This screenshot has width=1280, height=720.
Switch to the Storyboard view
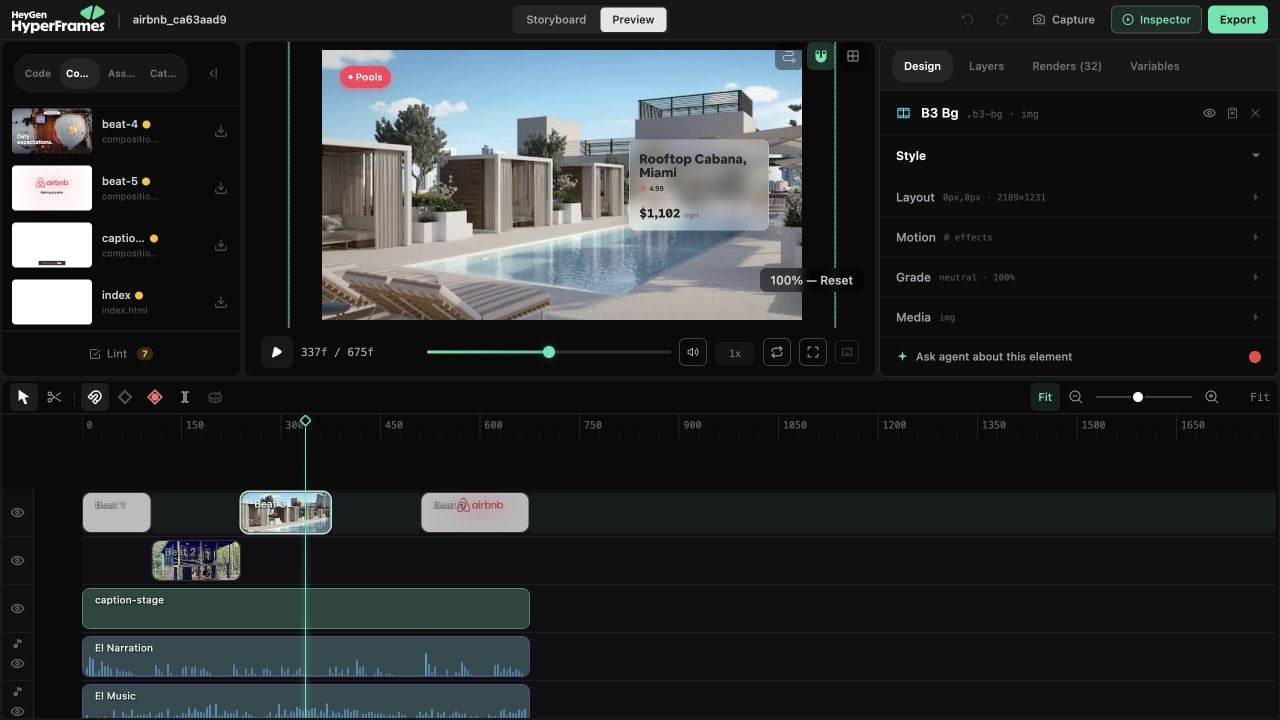click(556, 19)
